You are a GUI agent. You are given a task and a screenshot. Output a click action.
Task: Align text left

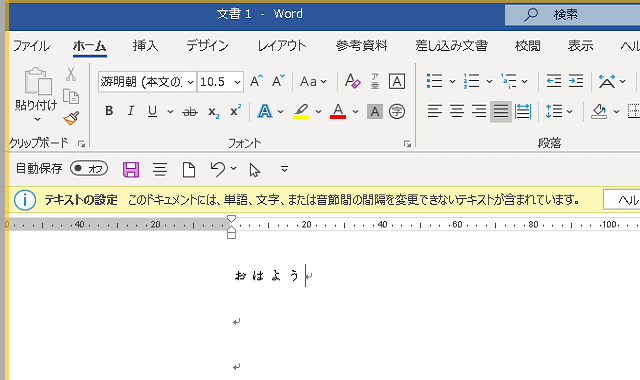[435, 111]
